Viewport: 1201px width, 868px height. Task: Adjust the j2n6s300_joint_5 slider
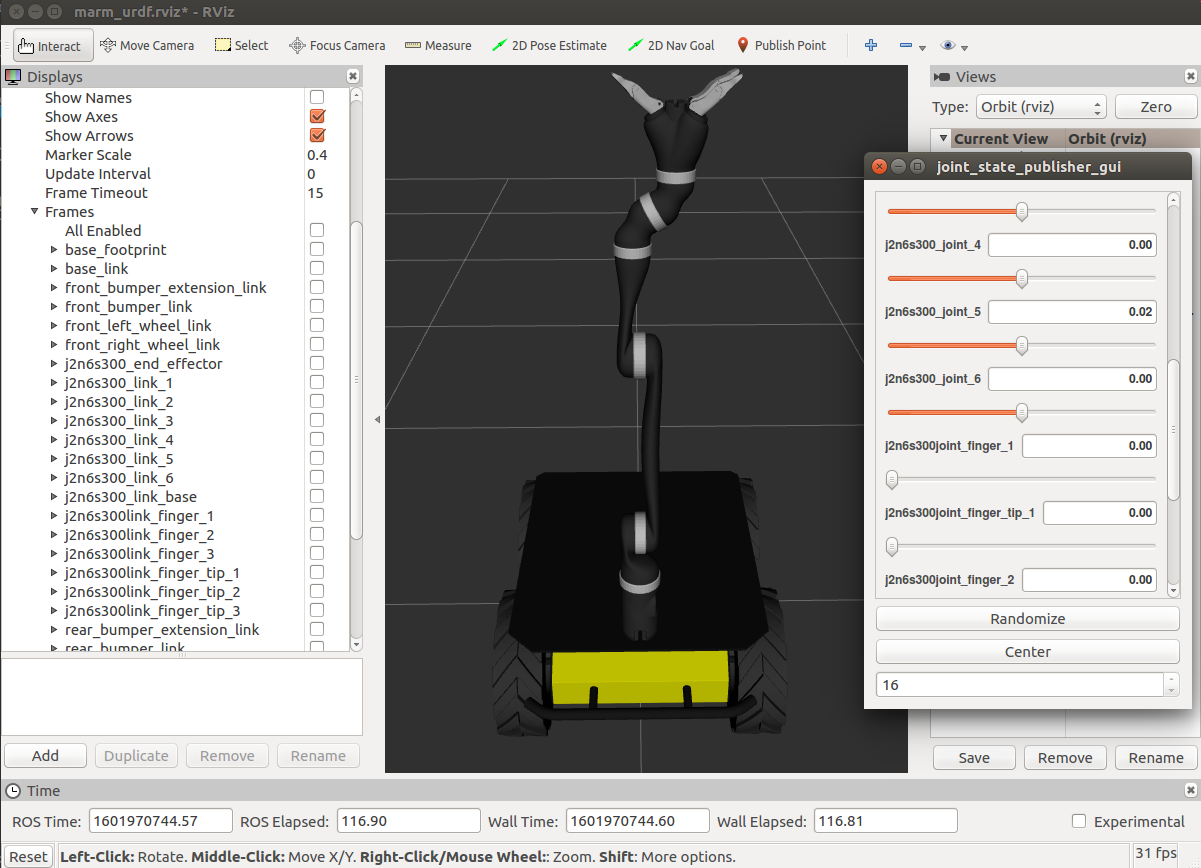click(1021, 345)
